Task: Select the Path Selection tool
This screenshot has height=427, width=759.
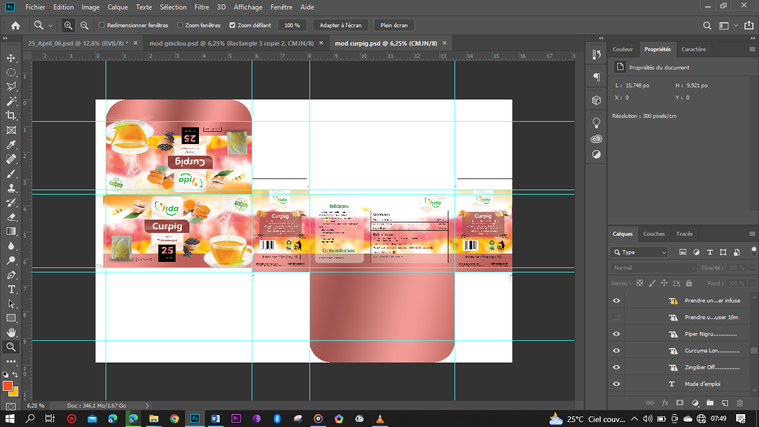Action: point(11,304)
